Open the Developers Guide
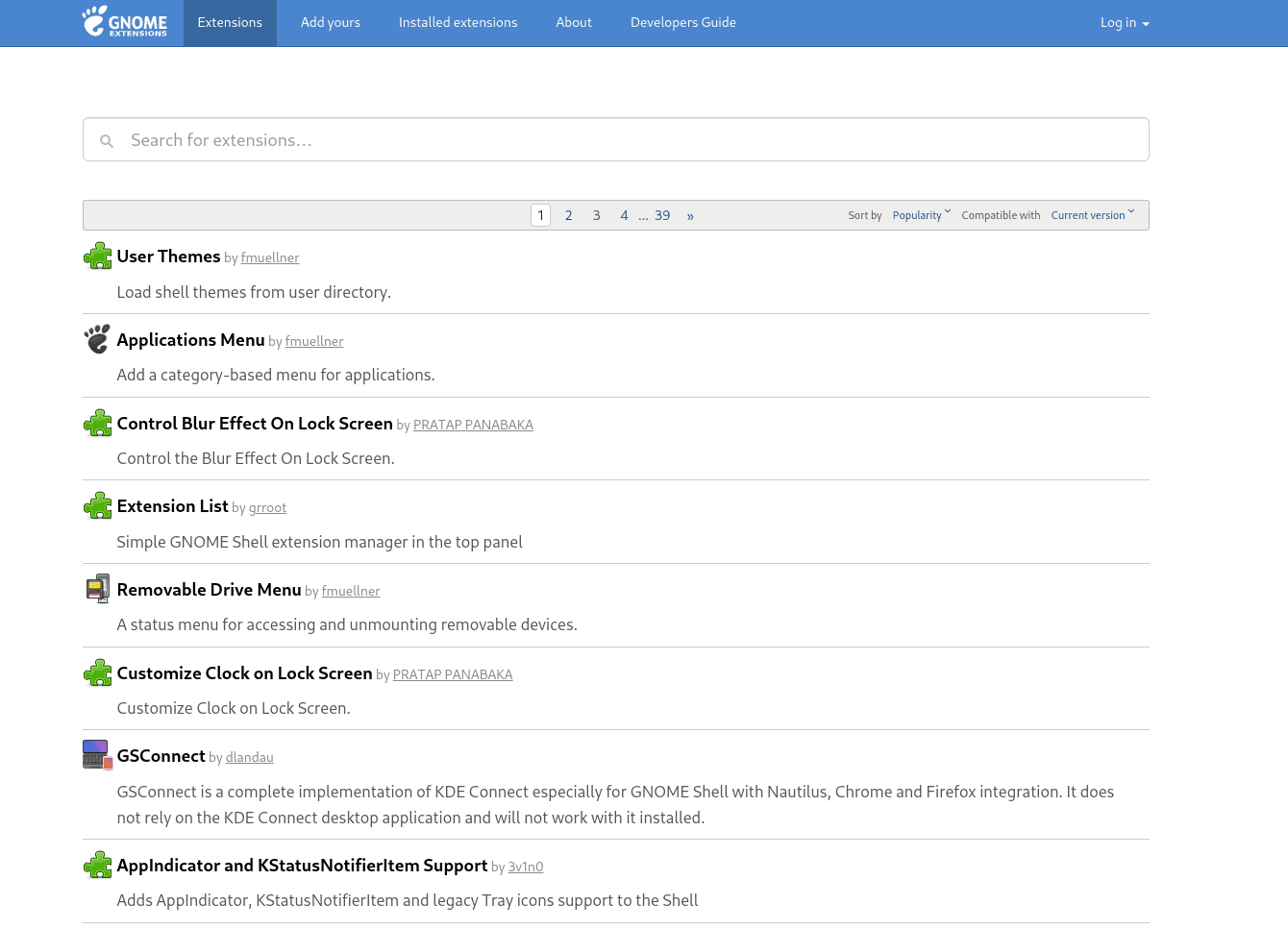This screenshot has height=929, width=1288. 683,22
